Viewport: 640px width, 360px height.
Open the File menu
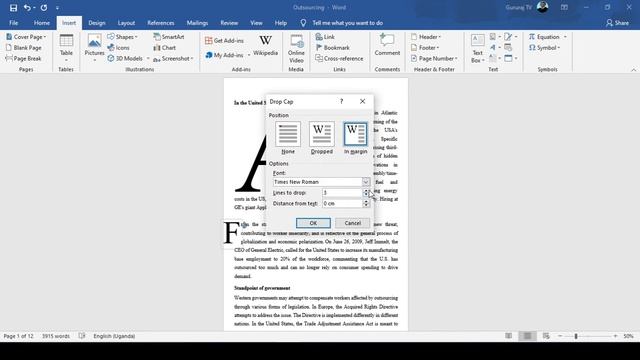click(13, 23)
